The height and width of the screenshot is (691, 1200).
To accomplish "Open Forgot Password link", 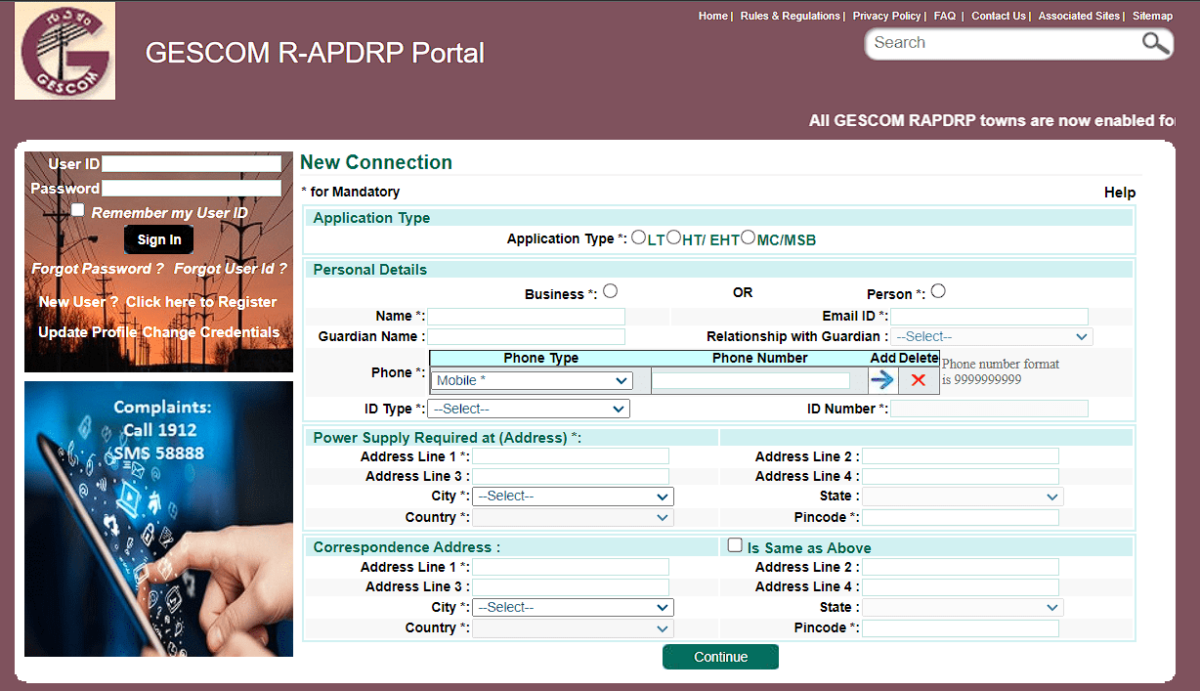I will pos(97,269).
